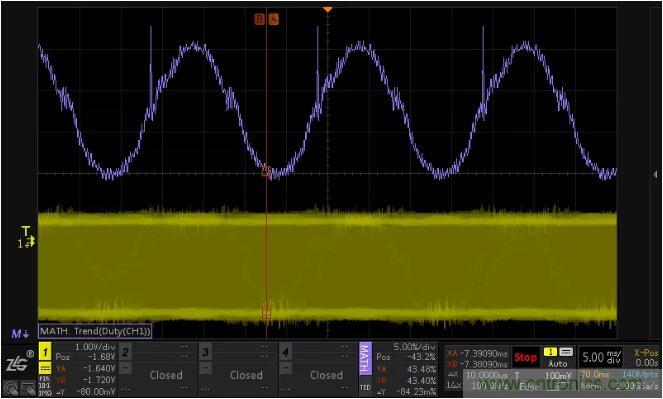The width and height of the screenshot is (663, 399).
Task: Toggle channel 2 on
Action: 125,352
